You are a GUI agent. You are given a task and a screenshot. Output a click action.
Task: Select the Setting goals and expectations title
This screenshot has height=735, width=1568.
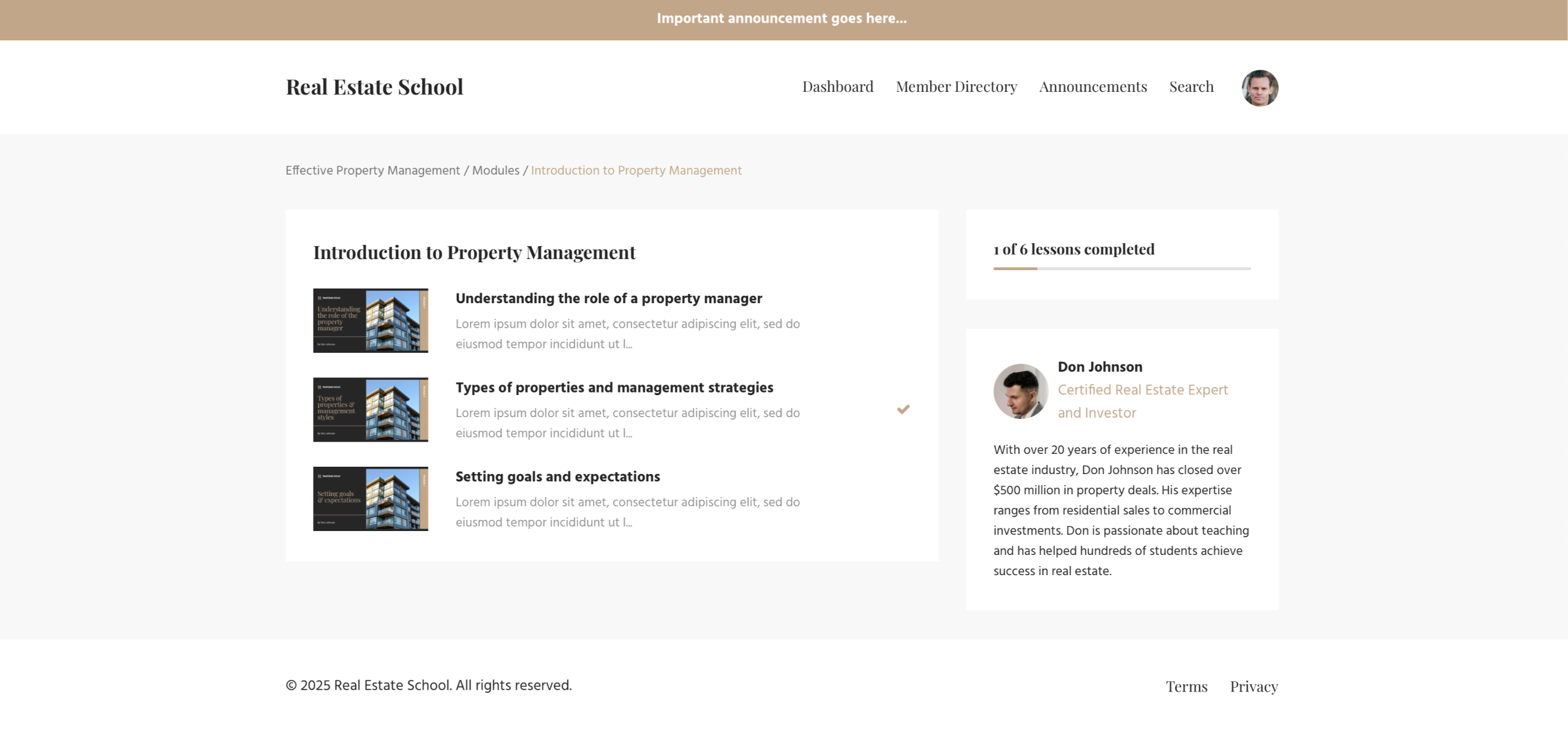click(x=557, y=477)
